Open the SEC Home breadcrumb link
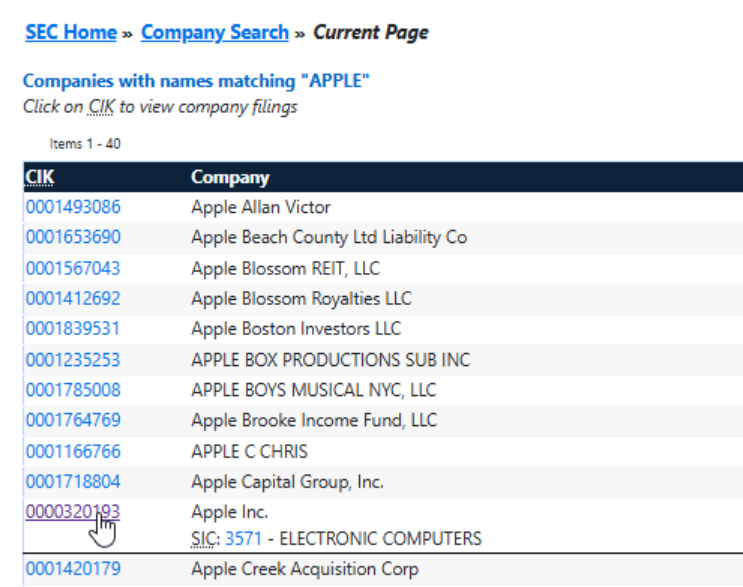The height and width of the screenshot is (587, 743). (70, 32)
